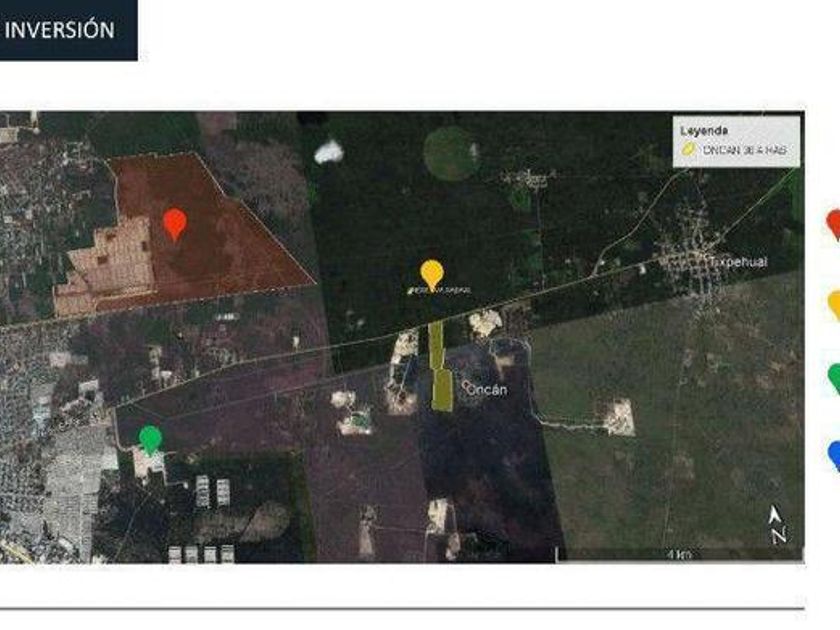Click the north arrow compass icon
This screenshot has height=630, width=840.
pyautogui.click(x=777, y=523)
